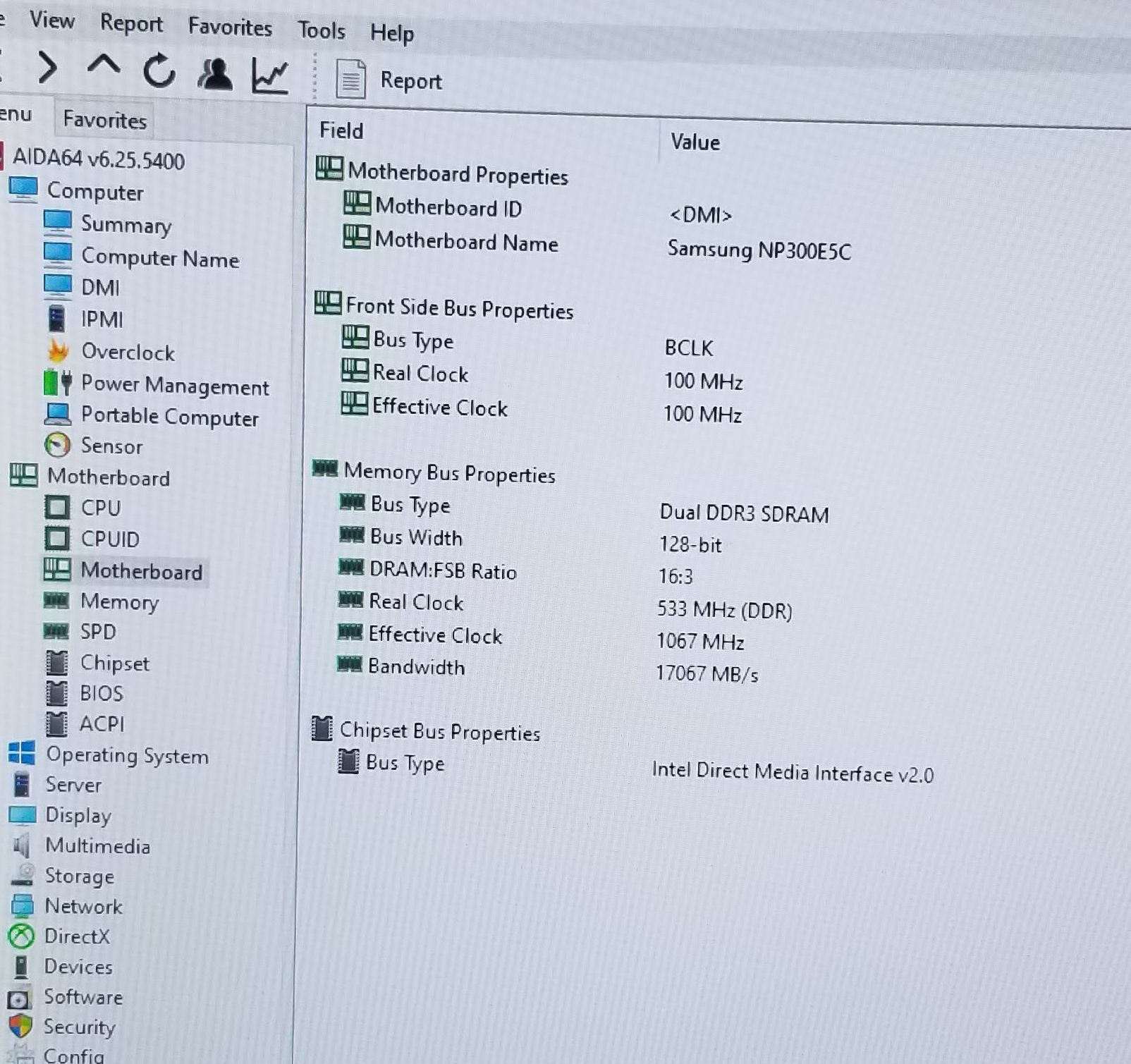Select Overclock flame icon in tree
The image size is (1131, 1064).
[x=58, y=350]
